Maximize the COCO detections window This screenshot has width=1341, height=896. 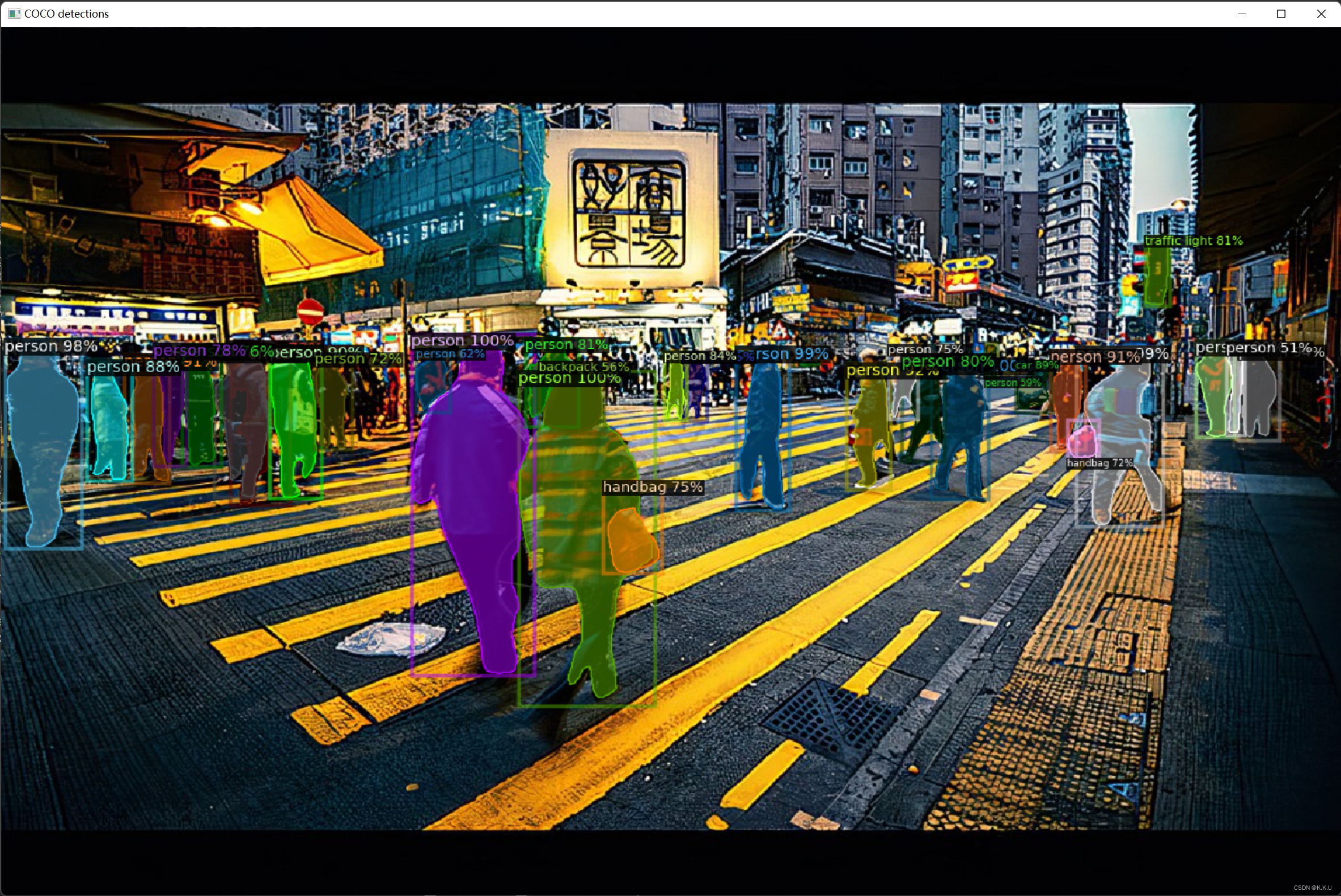[x=1281, y=14]
